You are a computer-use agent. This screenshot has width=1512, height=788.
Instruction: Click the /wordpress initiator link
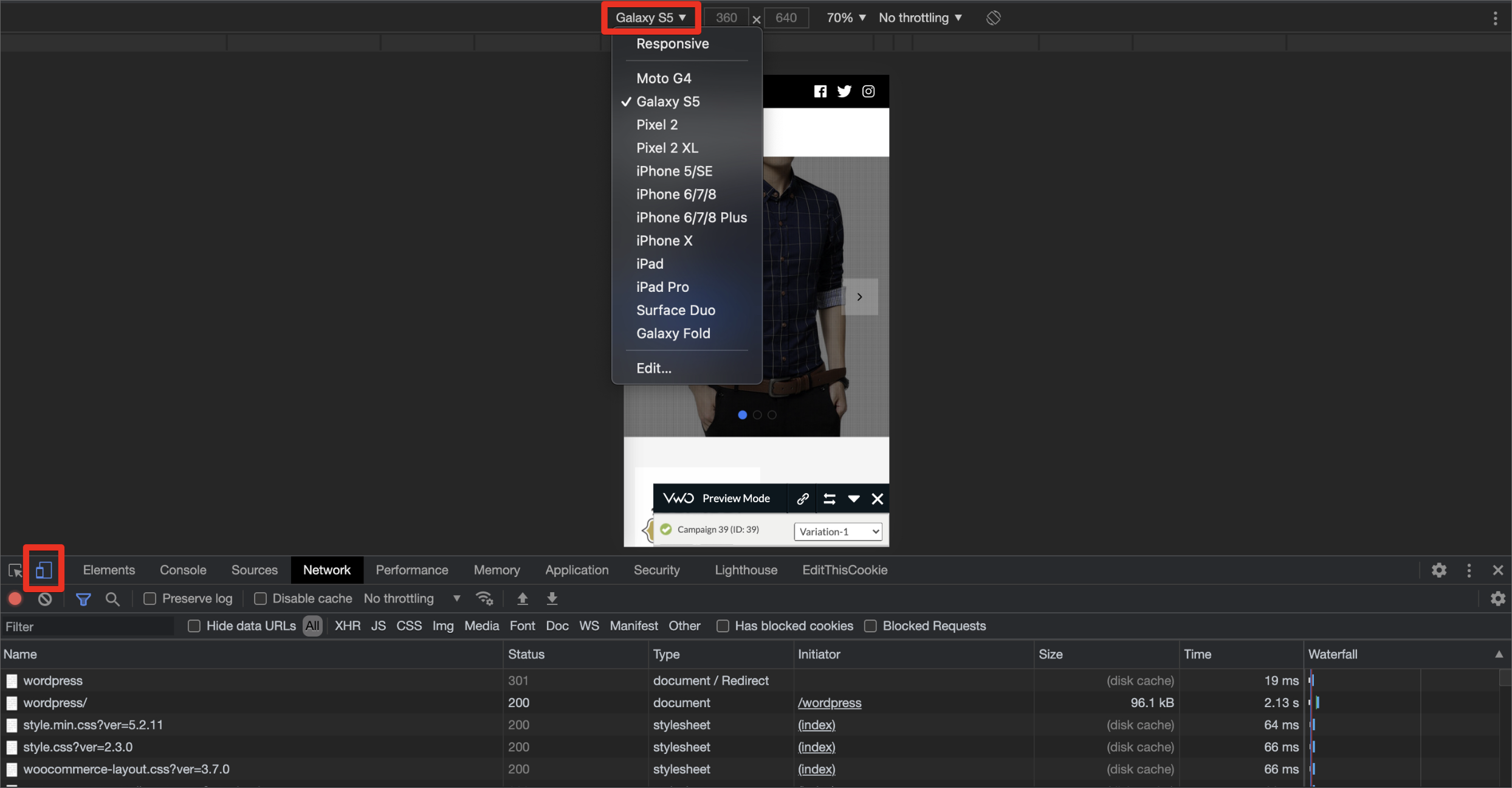tap(830, 703)
